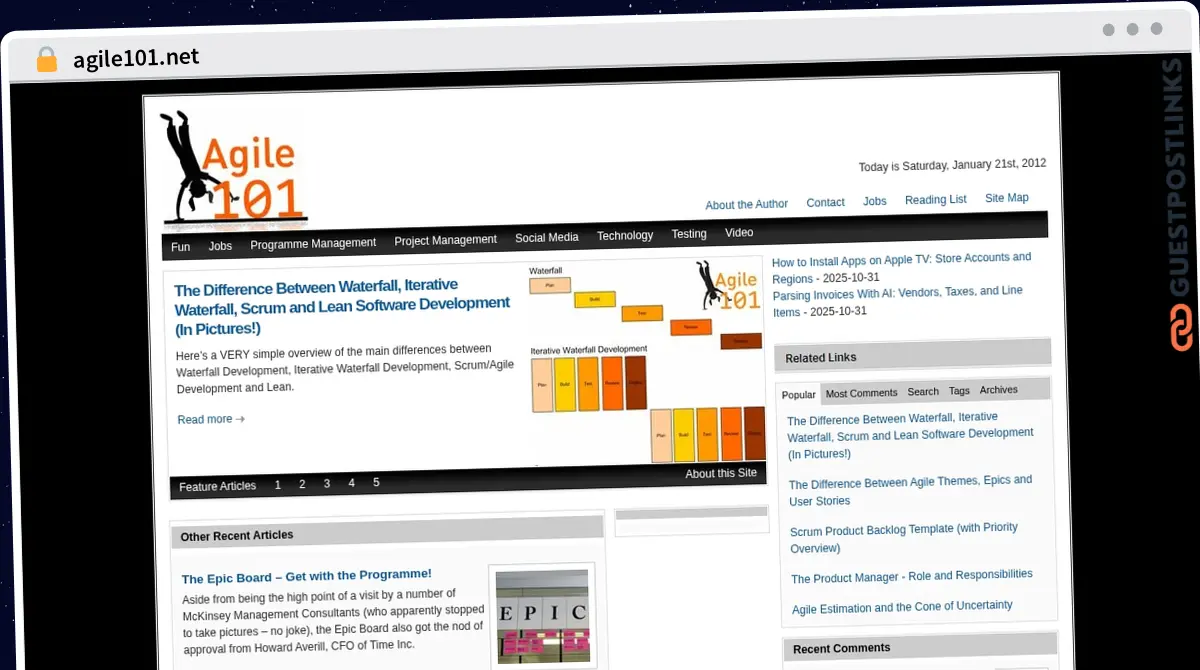Click the Recent Comments heading
The width and height of the screenshot is (1200, 670).
842,649
